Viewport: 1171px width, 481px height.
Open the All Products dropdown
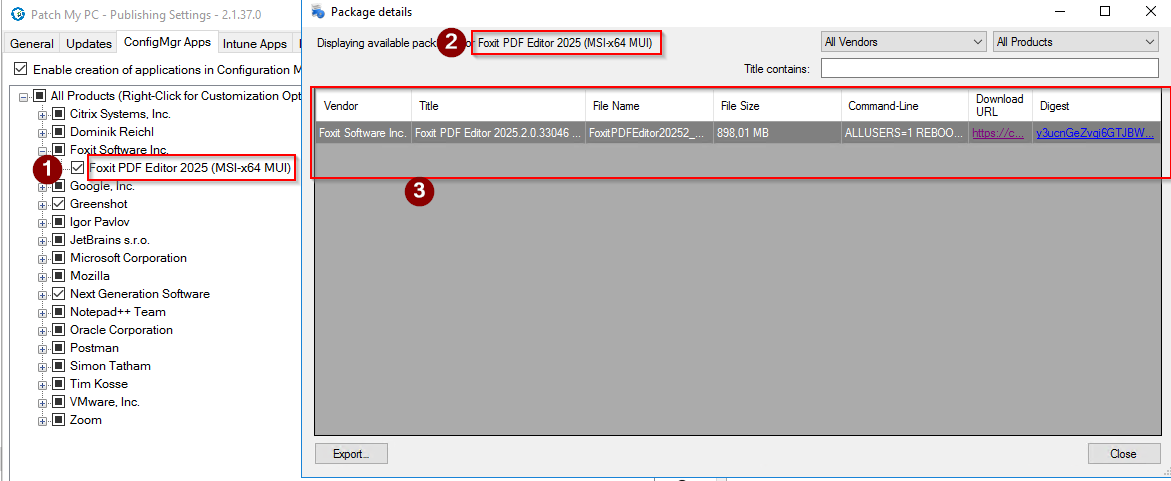coord(1075,42)
